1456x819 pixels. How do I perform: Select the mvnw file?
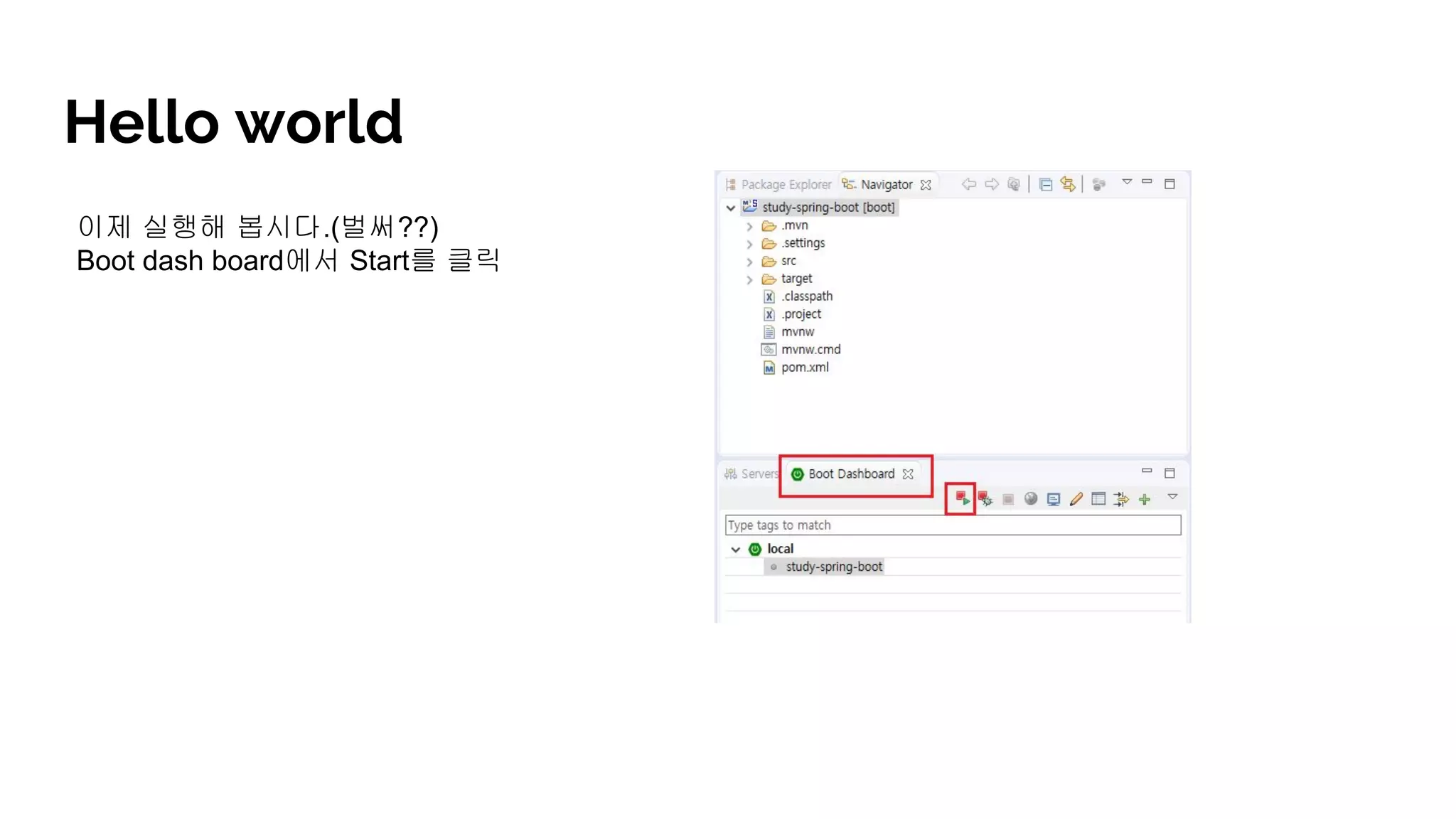pos(788,332)
